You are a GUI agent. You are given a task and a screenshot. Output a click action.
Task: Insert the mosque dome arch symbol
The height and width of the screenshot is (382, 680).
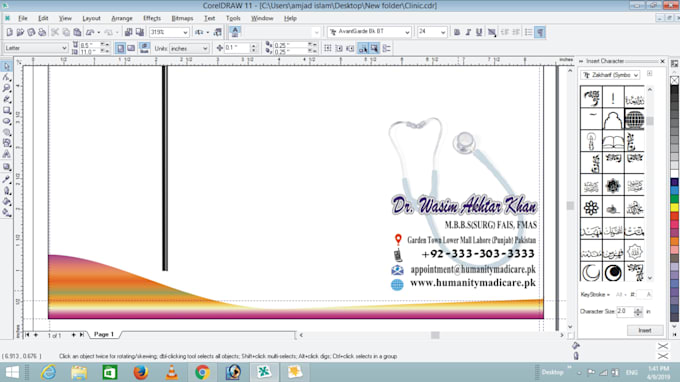tap(613, 120)
